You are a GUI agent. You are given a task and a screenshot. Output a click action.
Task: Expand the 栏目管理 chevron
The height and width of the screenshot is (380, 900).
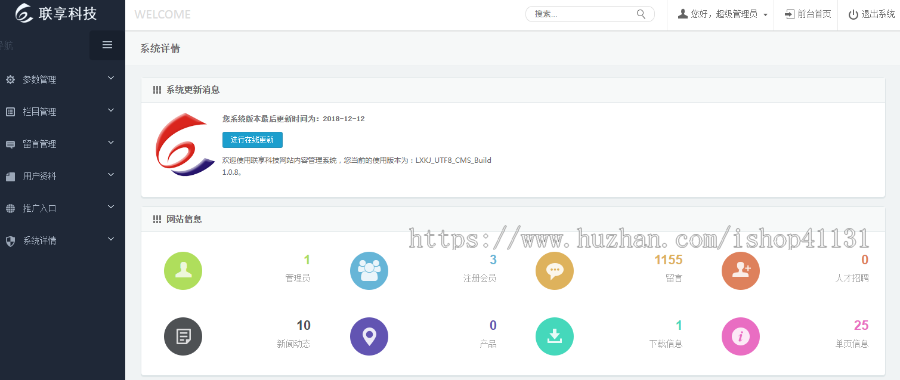111,110
